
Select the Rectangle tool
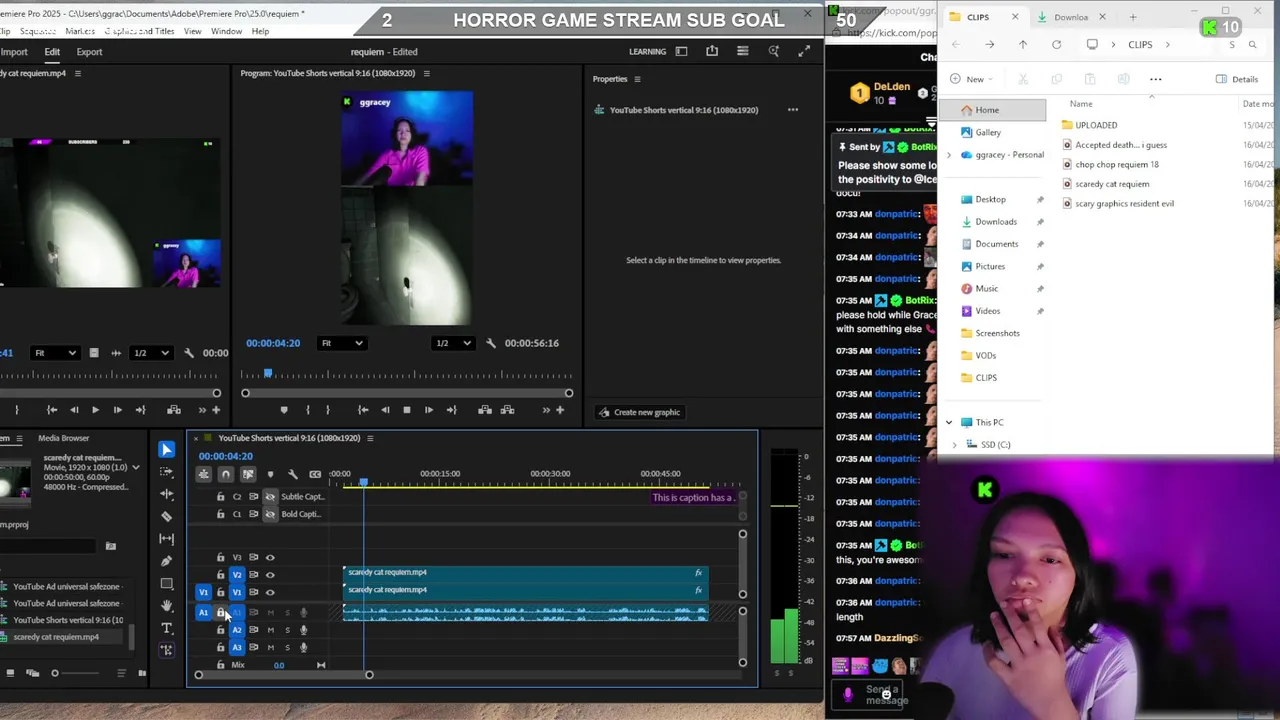166,583
